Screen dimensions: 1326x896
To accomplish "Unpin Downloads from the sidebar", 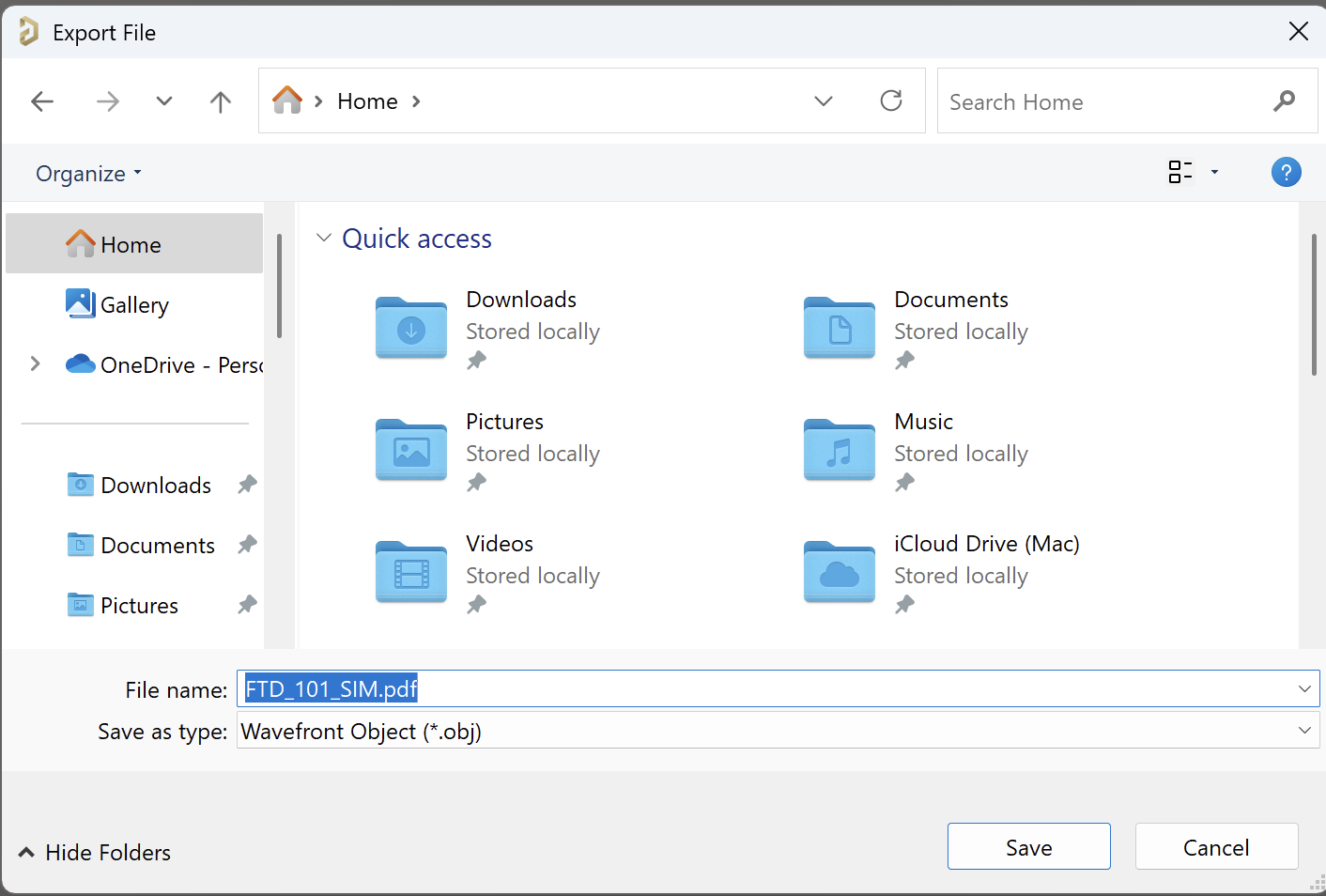I will coord(247,485).
